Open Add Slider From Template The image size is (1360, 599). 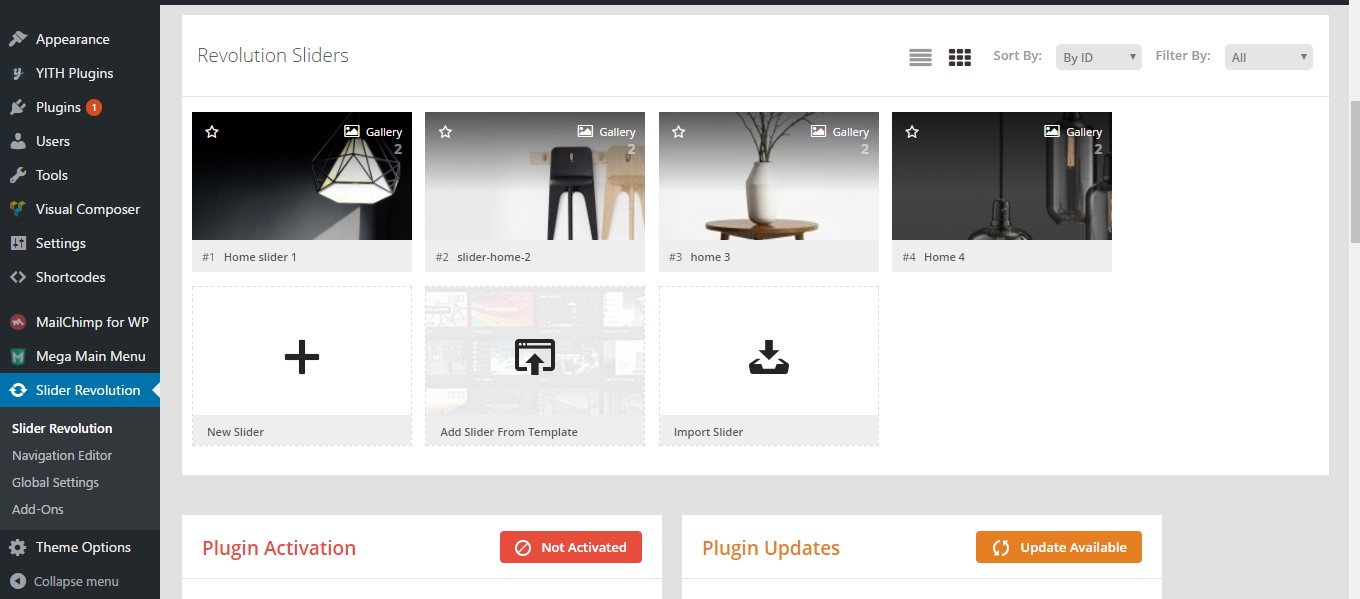coord(534,357)
